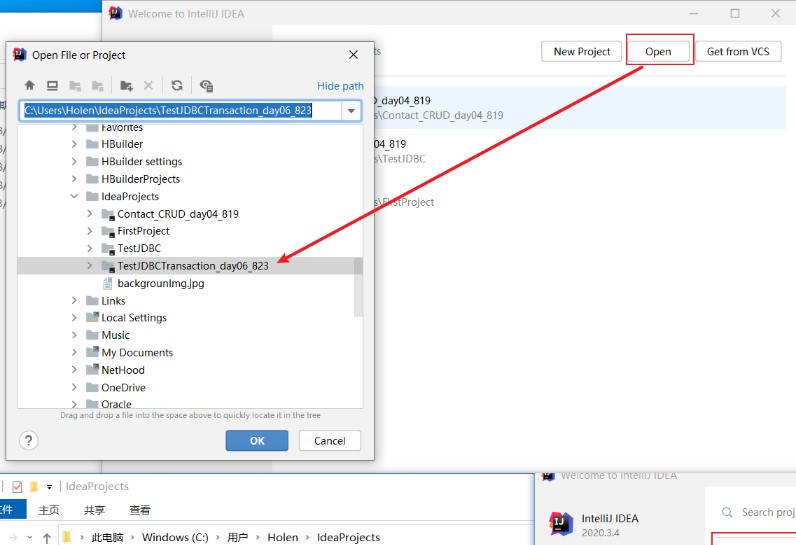This screenshot has height=545, width=796.
Task: Click New Project in the Welcome window
Action: click(x=582, y=51)
